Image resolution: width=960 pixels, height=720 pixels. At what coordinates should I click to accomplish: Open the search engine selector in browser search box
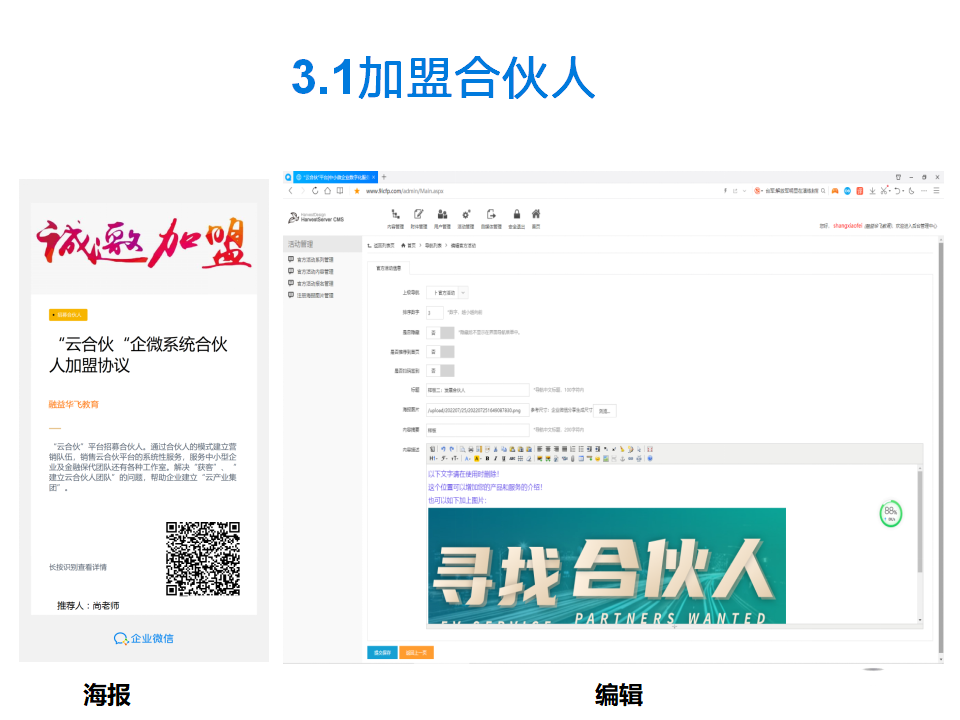(759, 191)
